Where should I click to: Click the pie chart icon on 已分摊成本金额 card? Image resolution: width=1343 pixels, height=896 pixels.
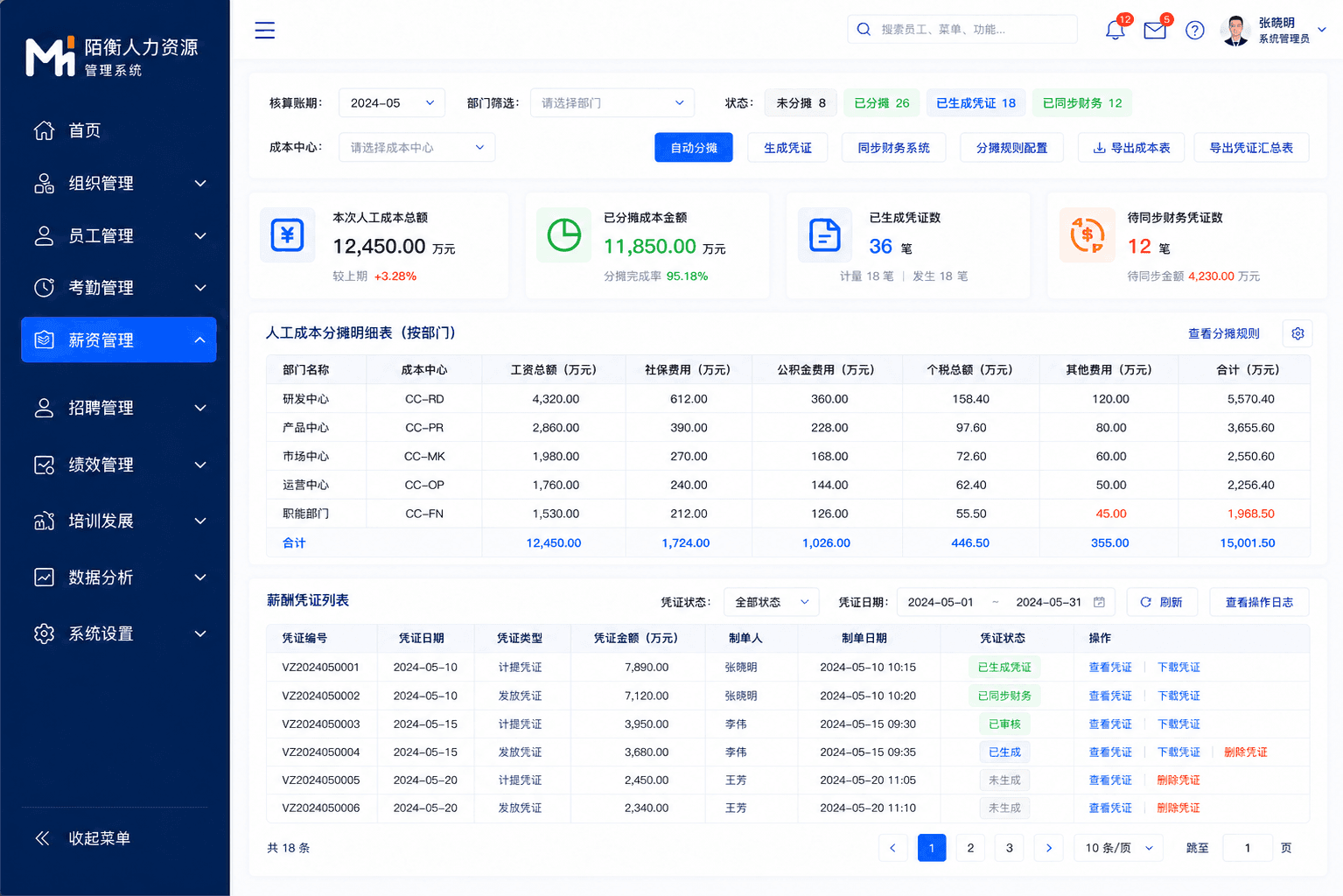[563, 235]
